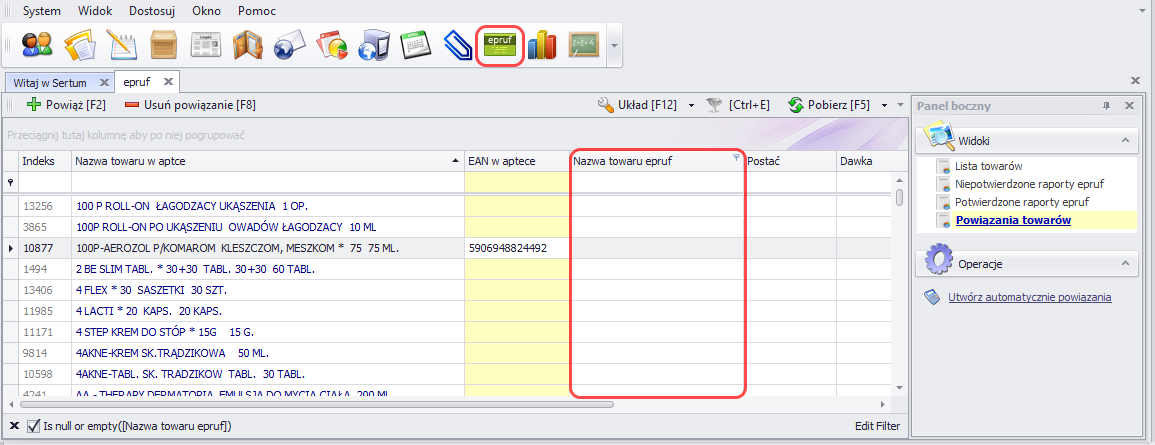This screenshot has width=1155, height=445.
Task: Click the wooden box warehouse icon
Action: click(163, 45)
